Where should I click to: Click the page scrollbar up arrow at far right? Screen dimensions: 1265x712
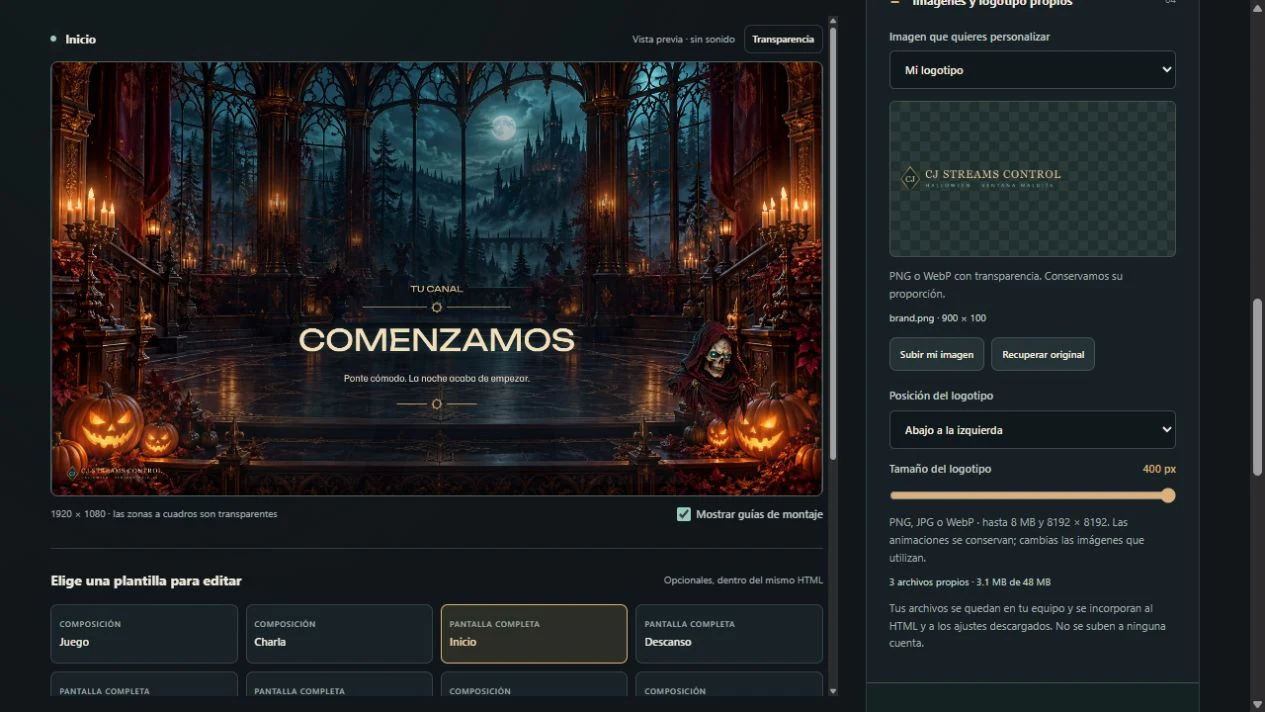pyautogui.click(x=1257, y=7)
